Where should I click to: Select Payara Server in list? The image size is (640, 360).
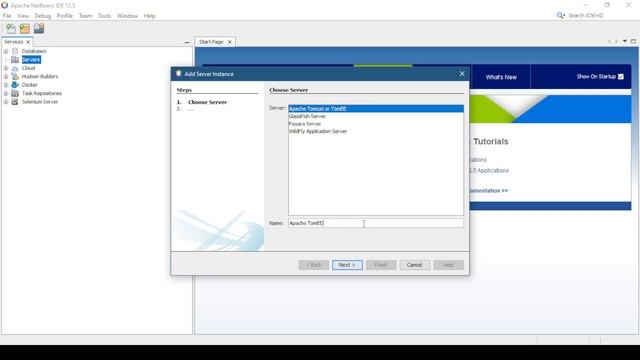point(376,124)
